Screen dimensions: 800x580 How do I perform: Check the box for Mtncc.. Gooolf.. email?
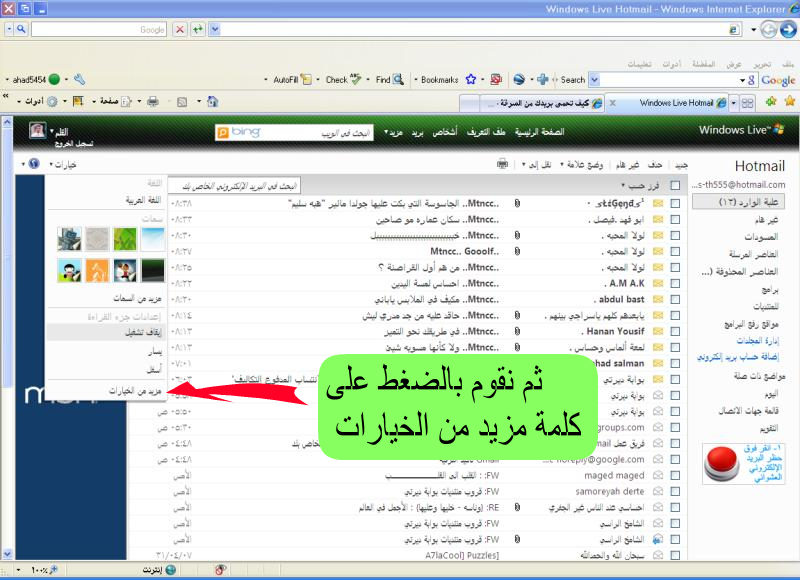(x=675, y=251)
